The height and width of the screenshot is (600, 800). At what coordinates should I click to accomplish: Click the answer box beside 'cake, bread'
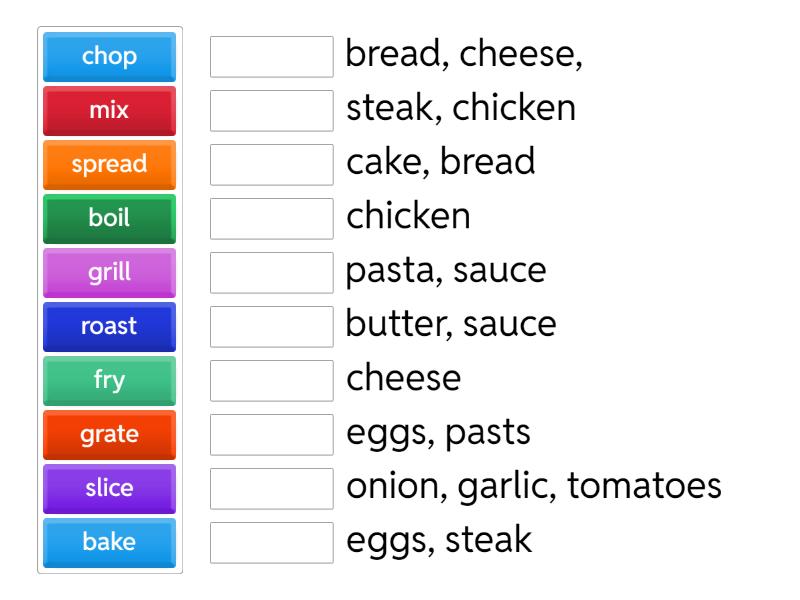[272, 164]
